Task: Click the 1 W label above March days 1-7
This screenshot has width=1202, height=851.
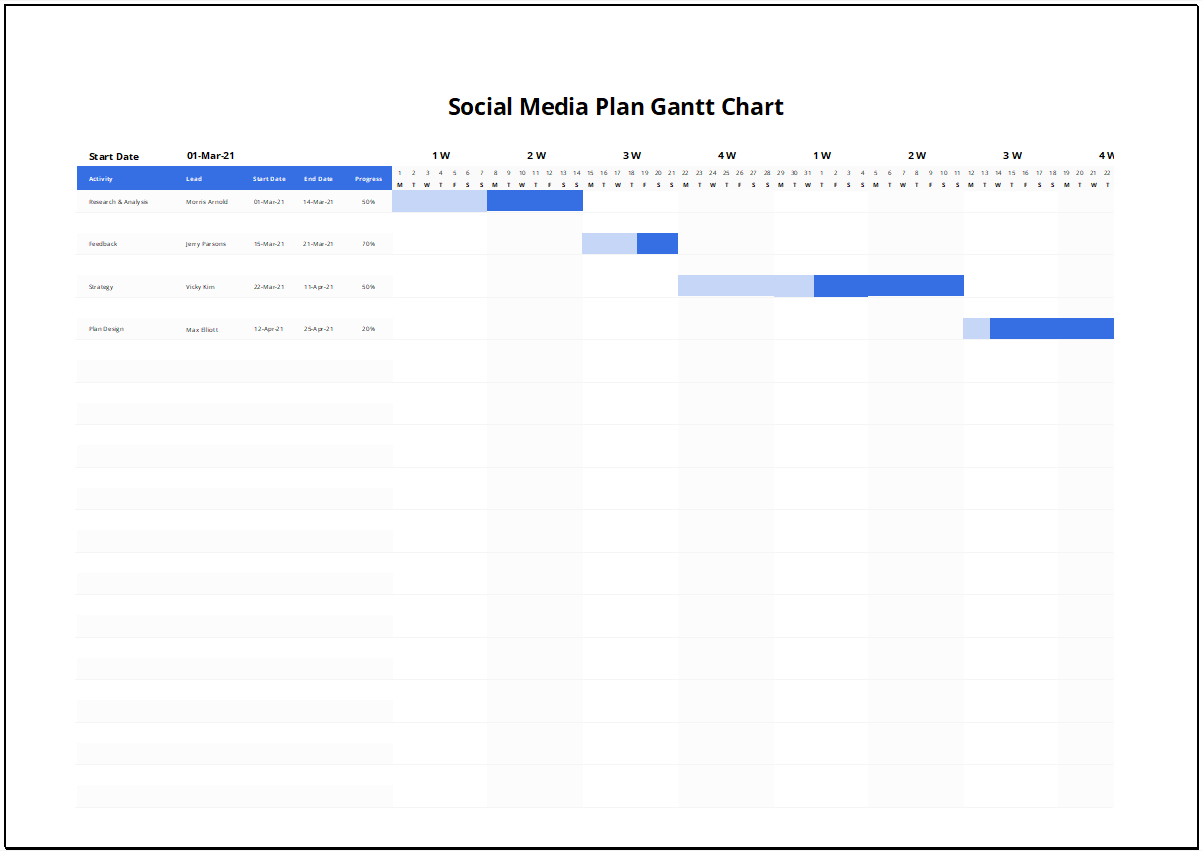Action: pyautogui.click(x=441, y=156)
